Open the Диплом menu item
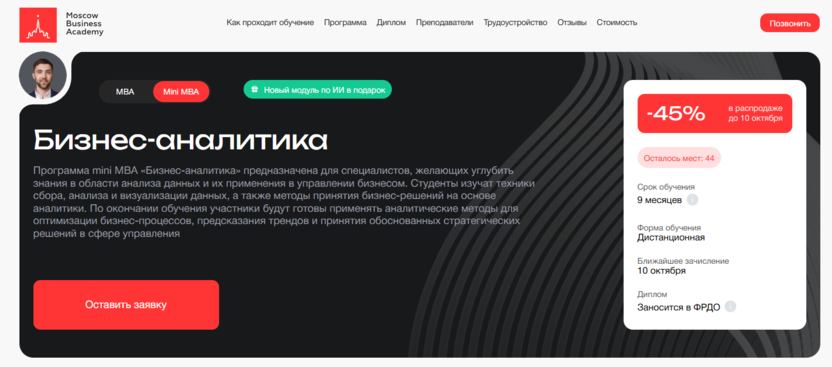This screenshot has width=832, height=367. [391, 22]
